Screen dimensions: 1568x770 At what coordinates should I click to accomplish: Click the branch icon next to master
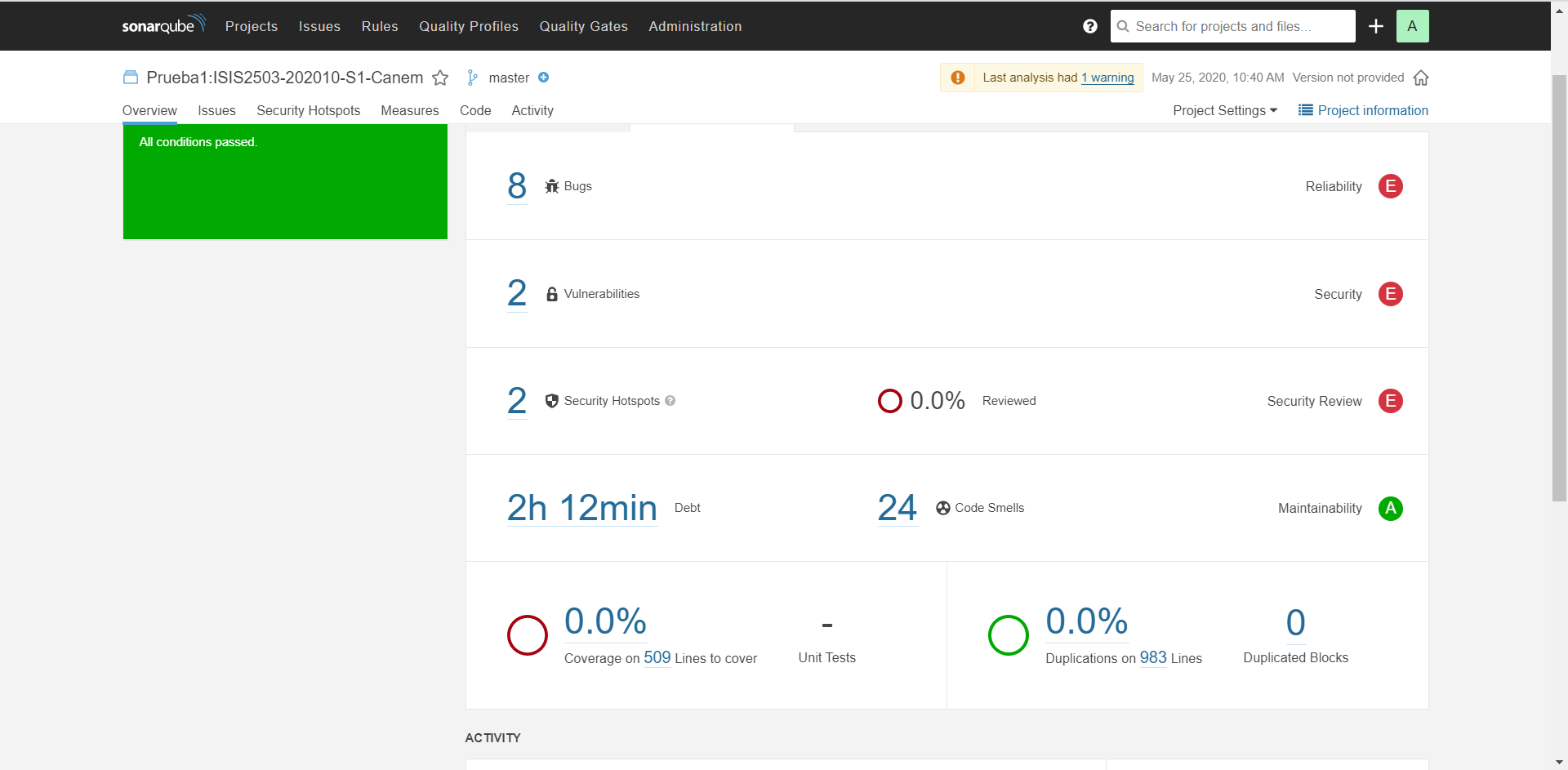(x=472, y=78)
